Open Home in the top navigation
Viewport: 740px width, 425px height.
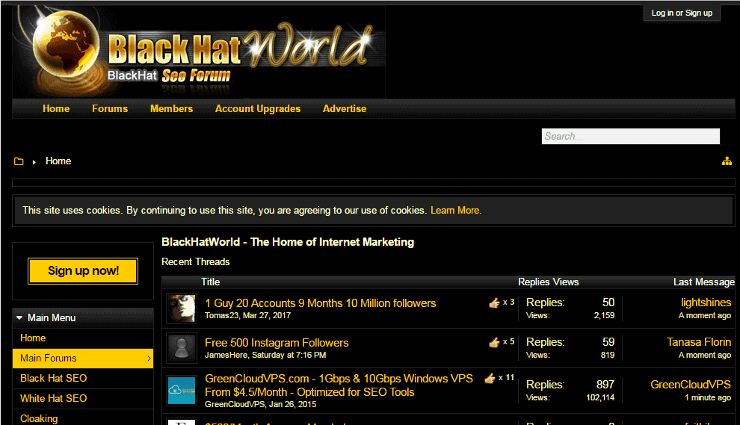point(56,108)
